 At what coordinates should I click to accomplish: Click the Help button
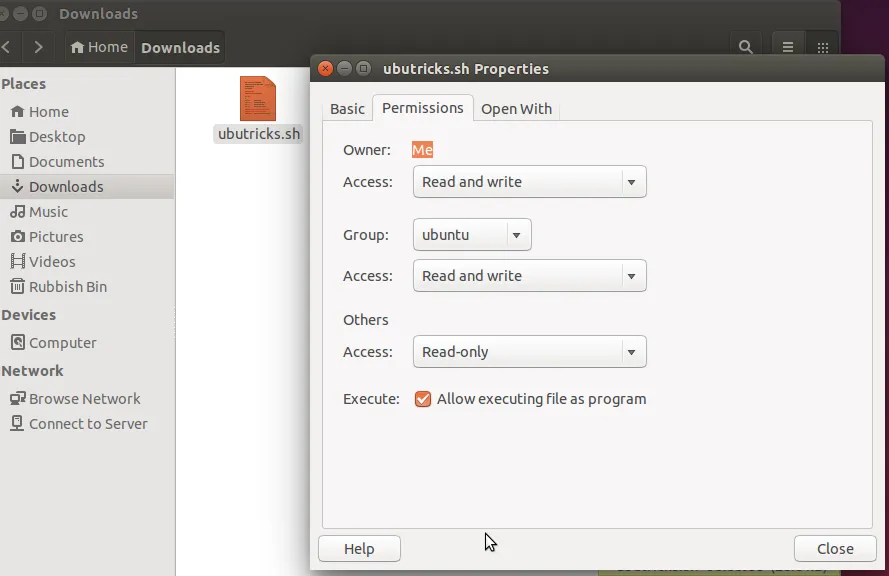coord(359,549)
